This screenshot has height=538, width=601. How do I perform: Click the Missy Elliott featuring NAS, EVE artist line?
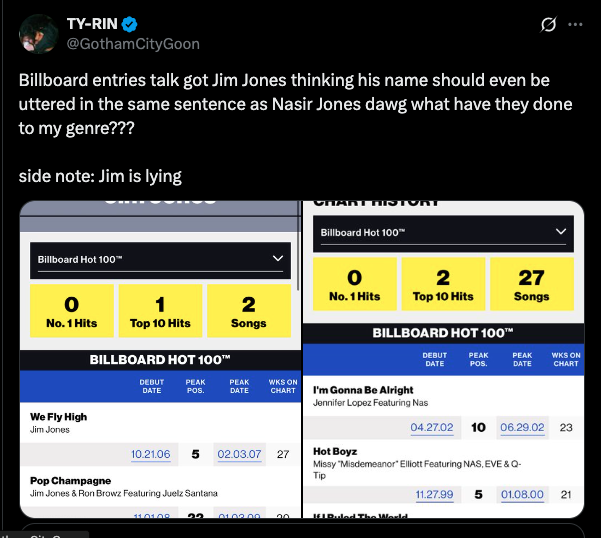[417, 469]
